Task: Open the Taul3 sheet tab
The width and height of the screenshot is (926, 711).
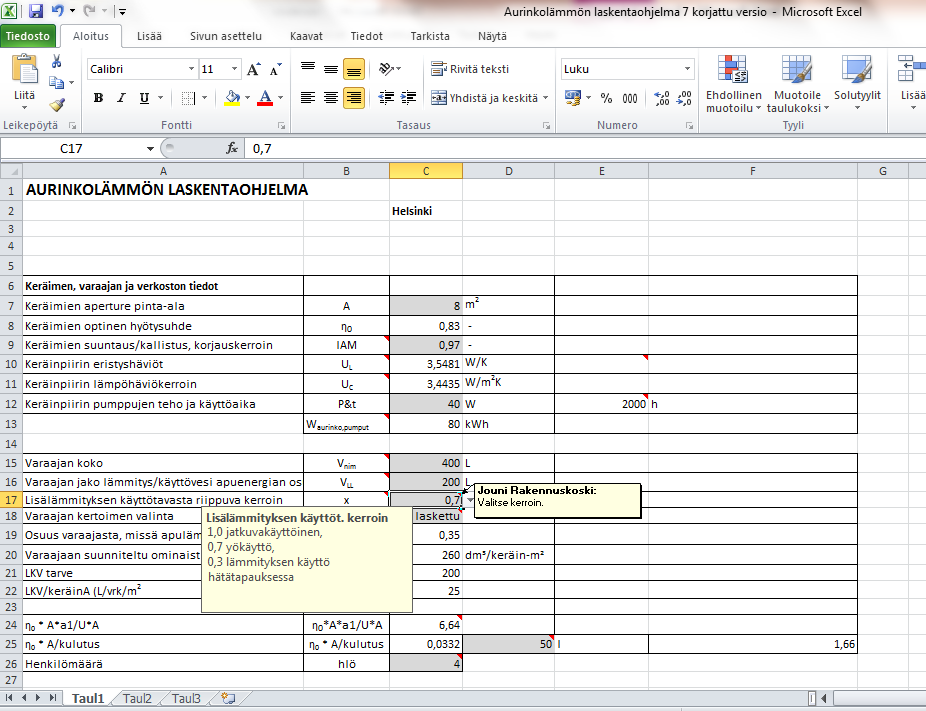Action: click(186, 699)
